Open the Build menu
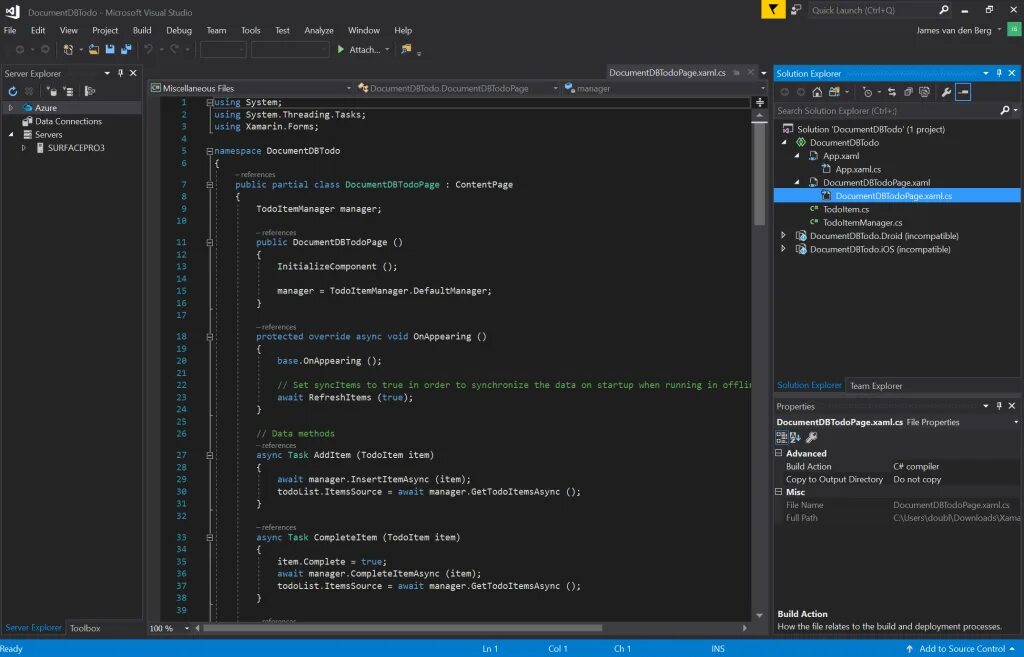1024x657 pixels. tap(142, 30)
